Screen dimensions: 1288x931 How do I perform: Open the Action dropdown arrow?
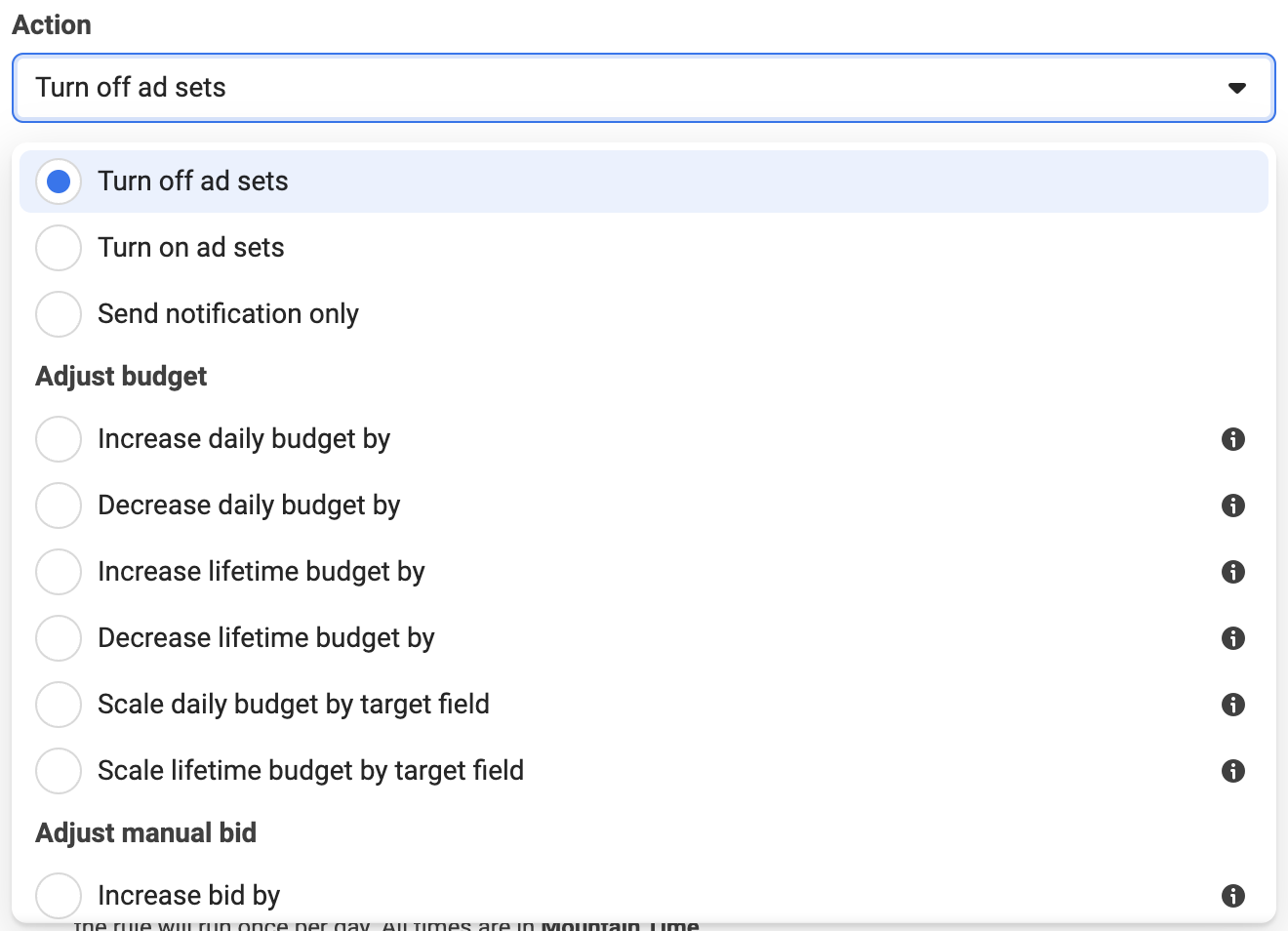pyautogui.click(x=1237, y=88)
